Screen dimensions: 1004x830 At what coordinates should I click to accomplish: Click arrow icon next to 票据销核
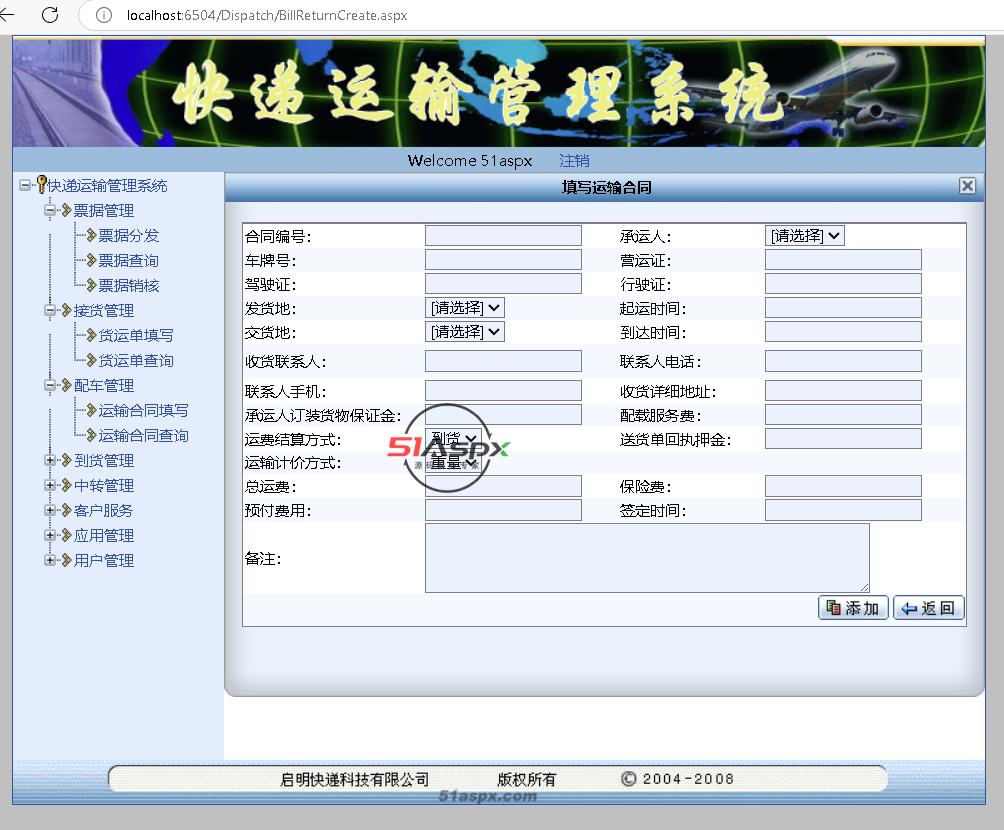click(x=91, y=285)
